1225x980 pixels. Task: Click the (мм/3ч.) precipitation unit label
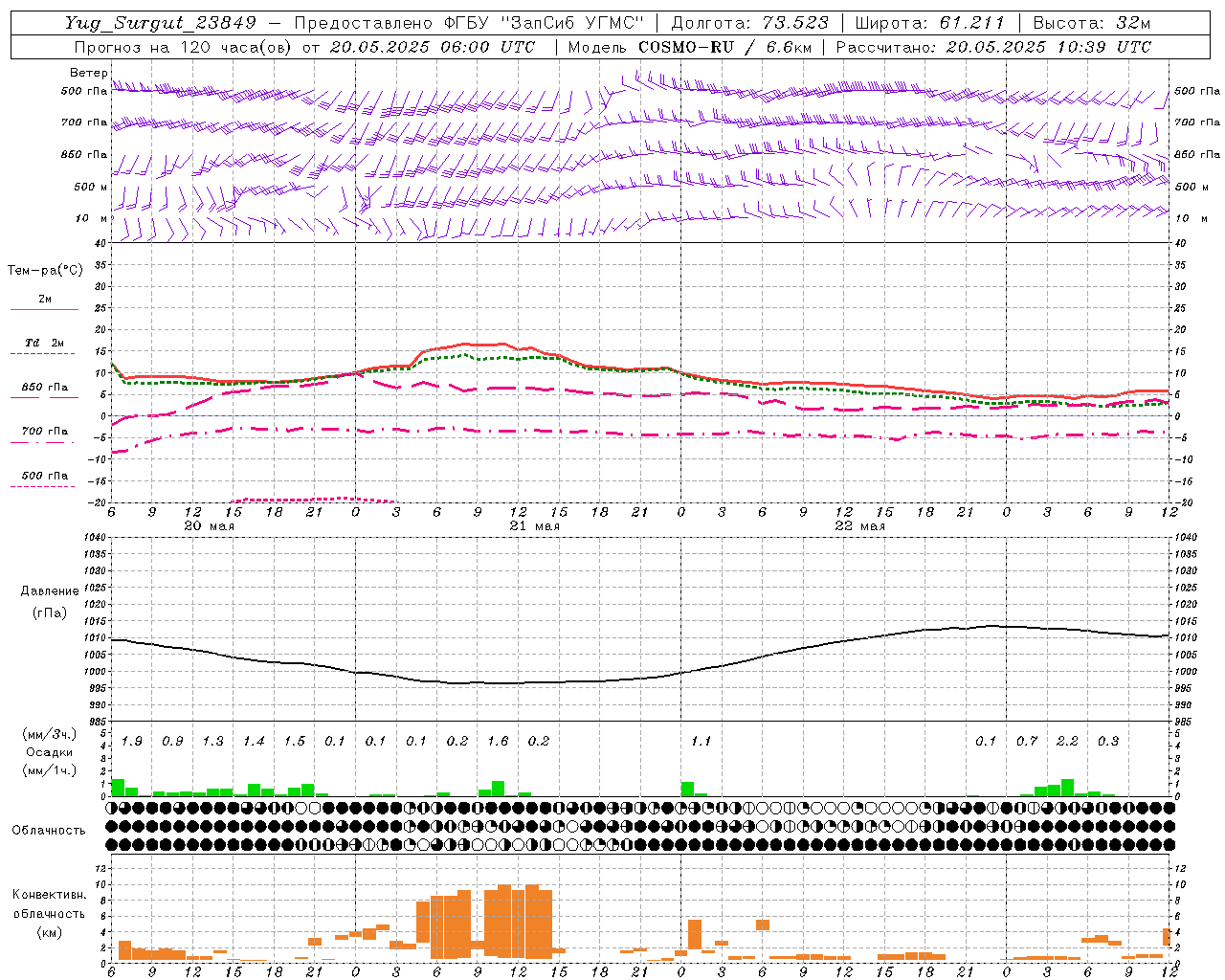pyautogui.click(x=50, y=734)
